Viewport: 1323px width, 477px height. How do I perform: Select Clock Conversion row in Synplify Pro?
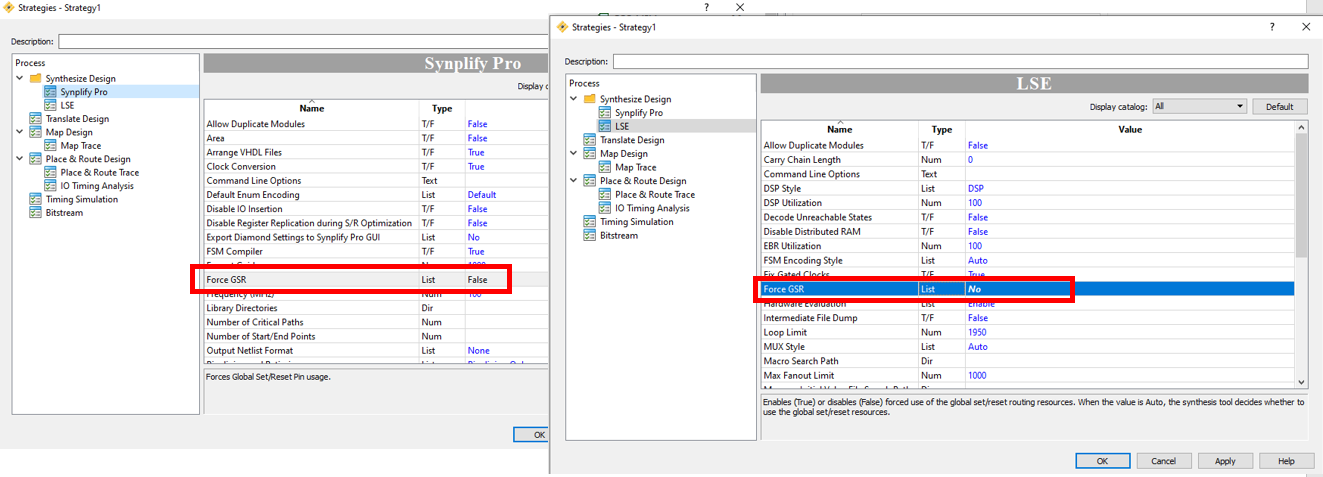[x=376, y=166]
